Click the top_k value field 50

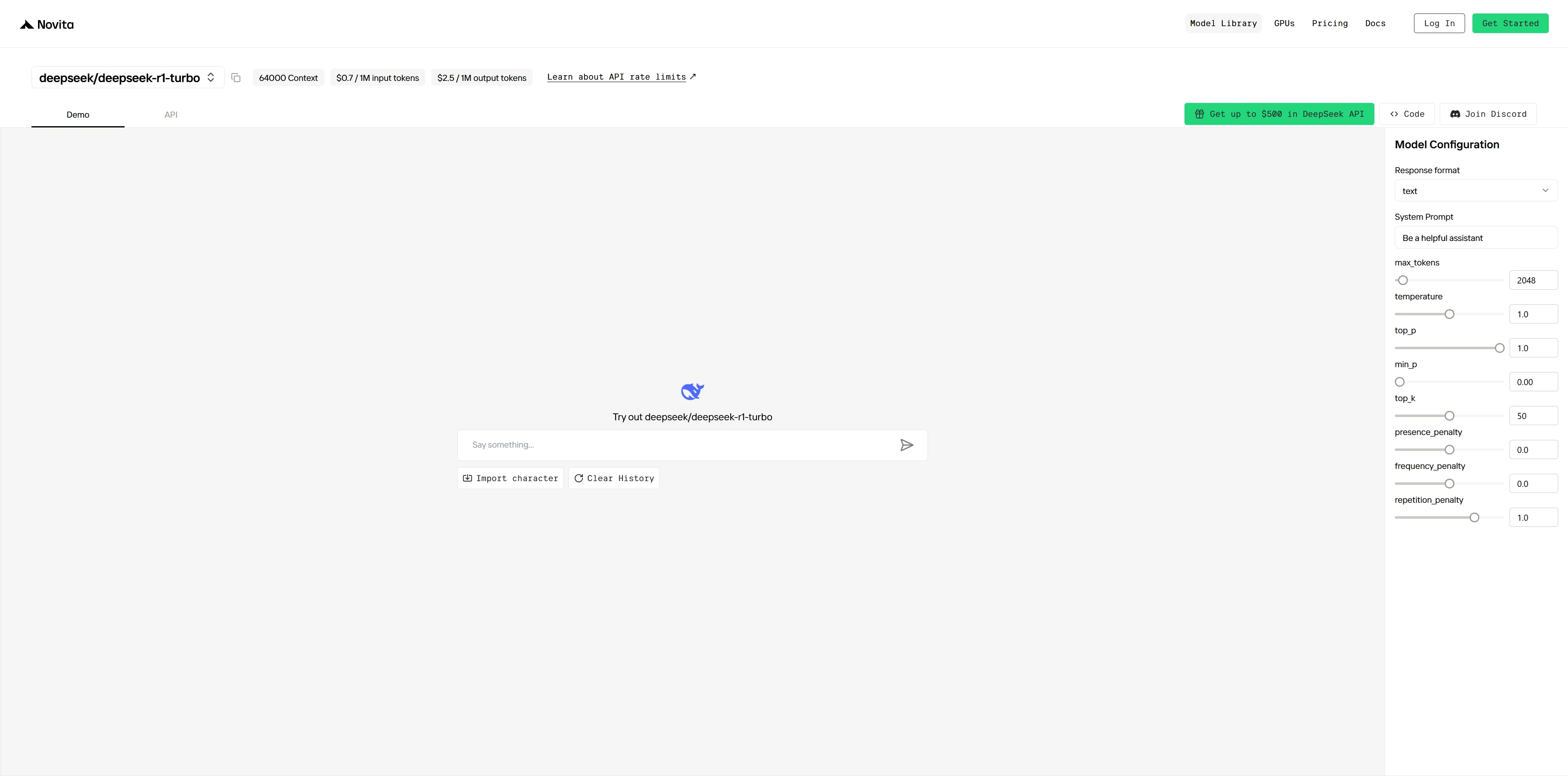1533,416
